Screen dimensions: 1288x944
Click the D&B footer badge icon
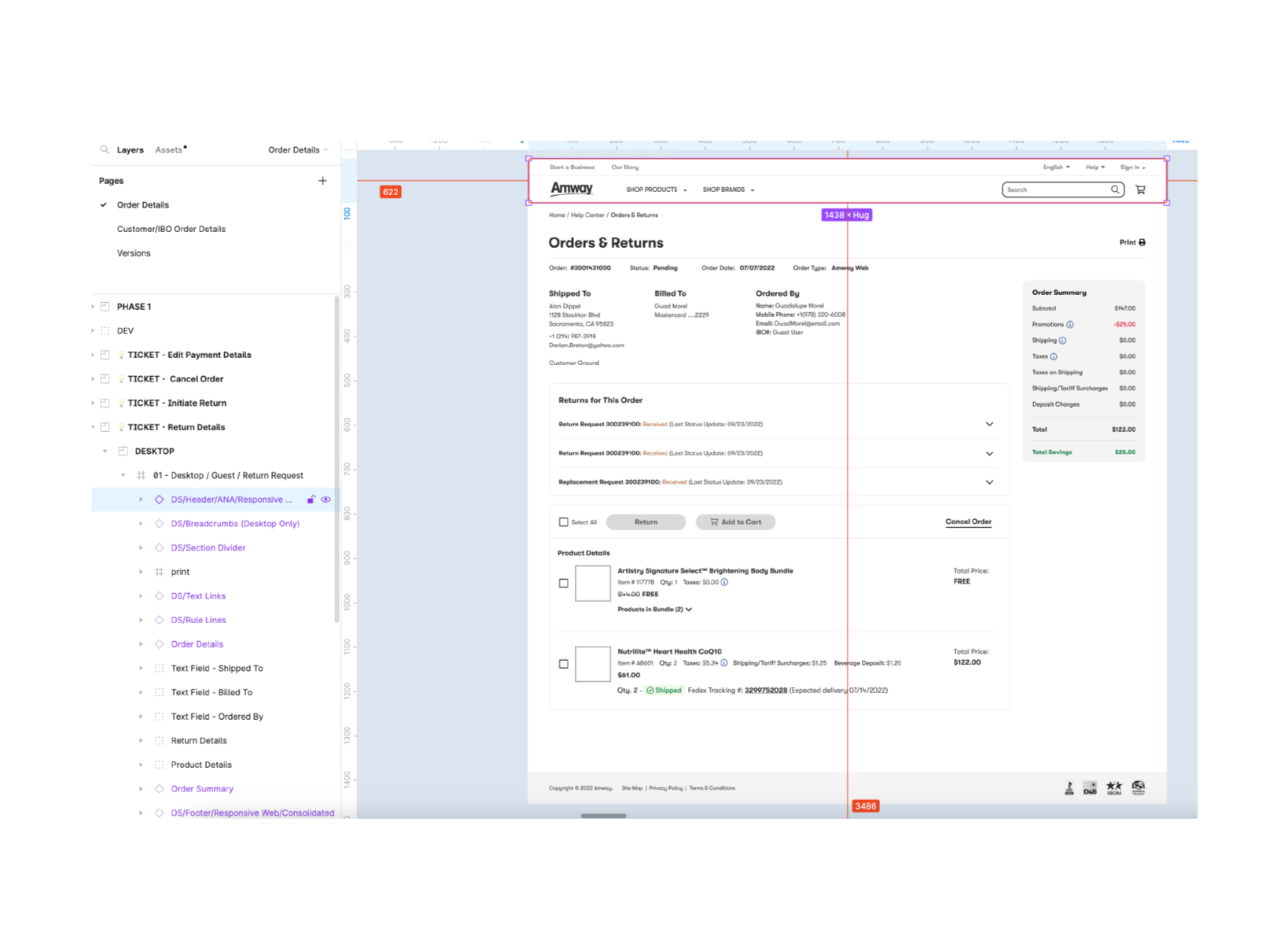(x=1090, y=787)
